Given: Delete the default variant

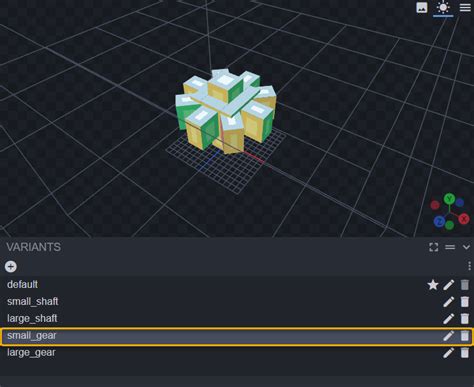Looking at the screenshot, I should pos(465,285).
